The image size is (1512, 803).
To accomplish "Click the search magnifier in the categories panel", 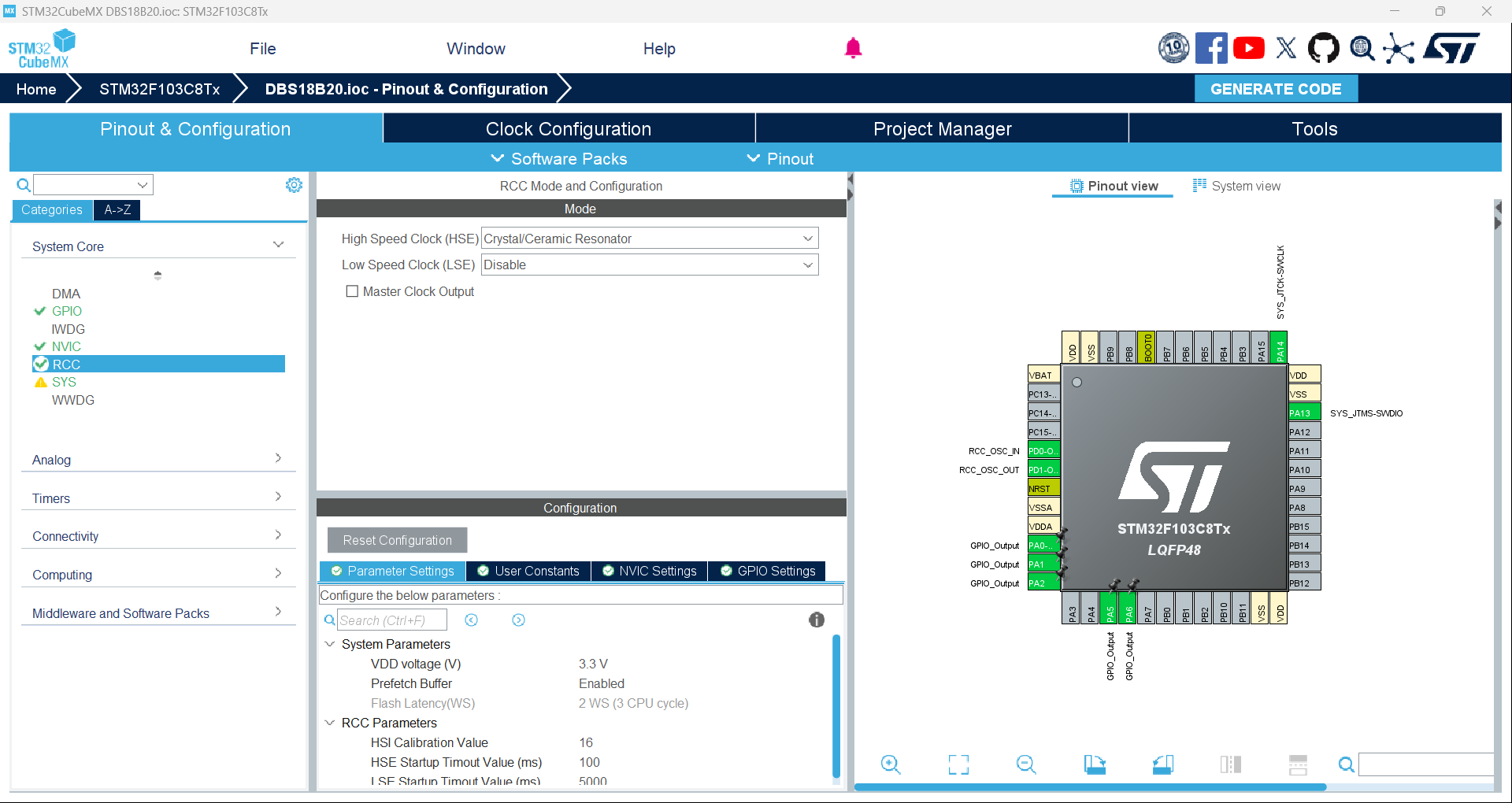I will pyautogui.click(x=24, y=185).
